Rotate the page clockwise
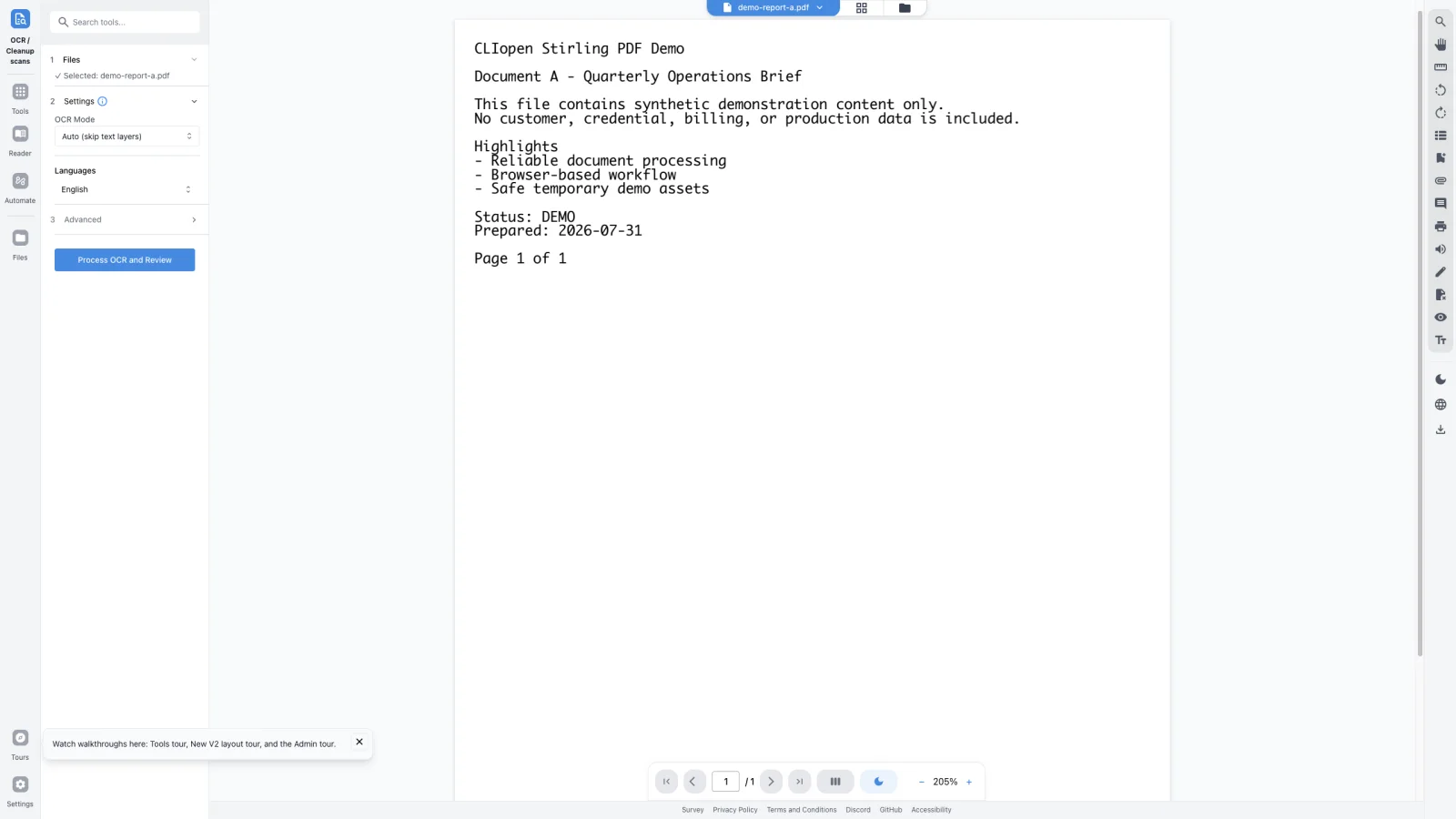The image size is (1456, 819). tap(1441, 113)
